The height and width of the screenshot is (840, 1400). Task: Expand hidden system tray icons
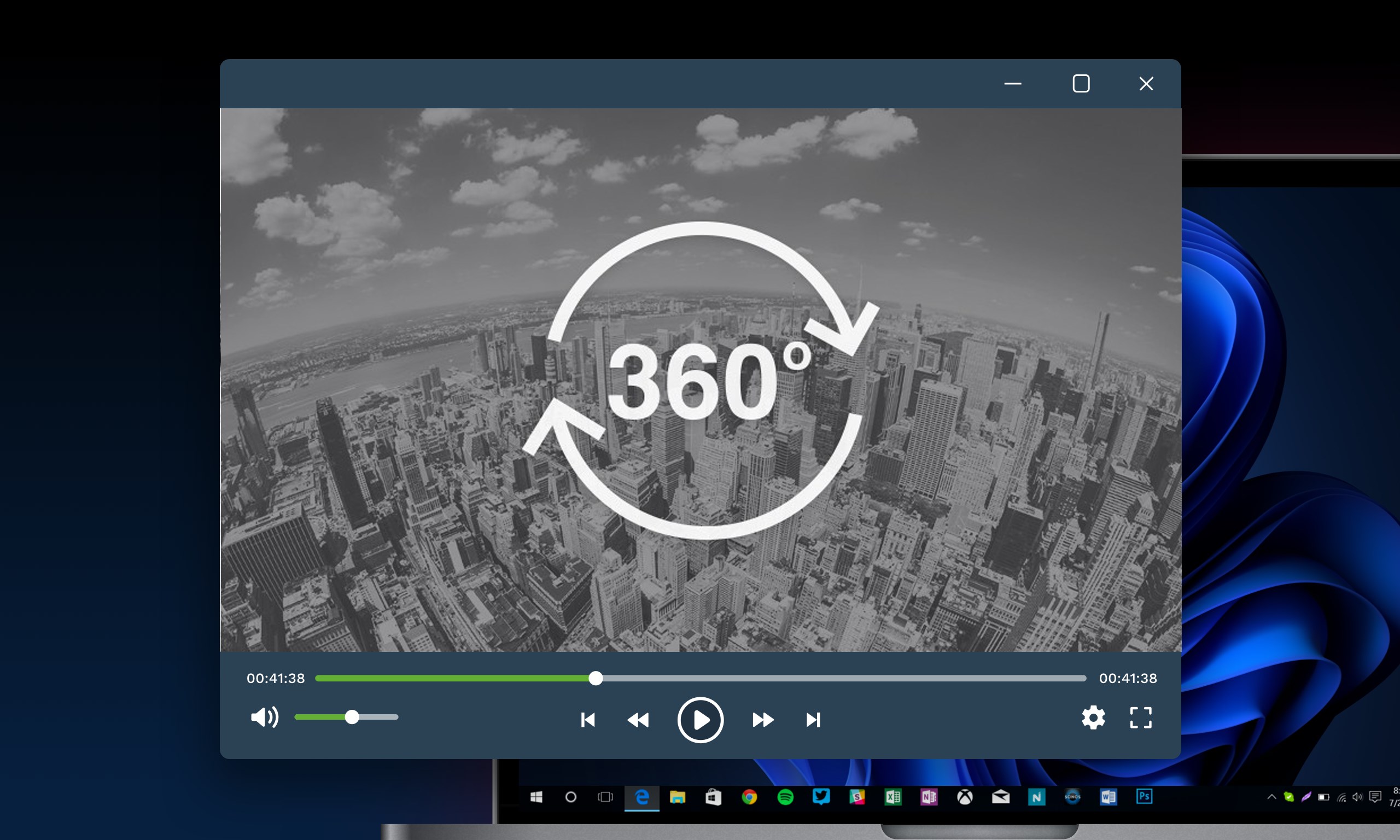[1272, 796]
